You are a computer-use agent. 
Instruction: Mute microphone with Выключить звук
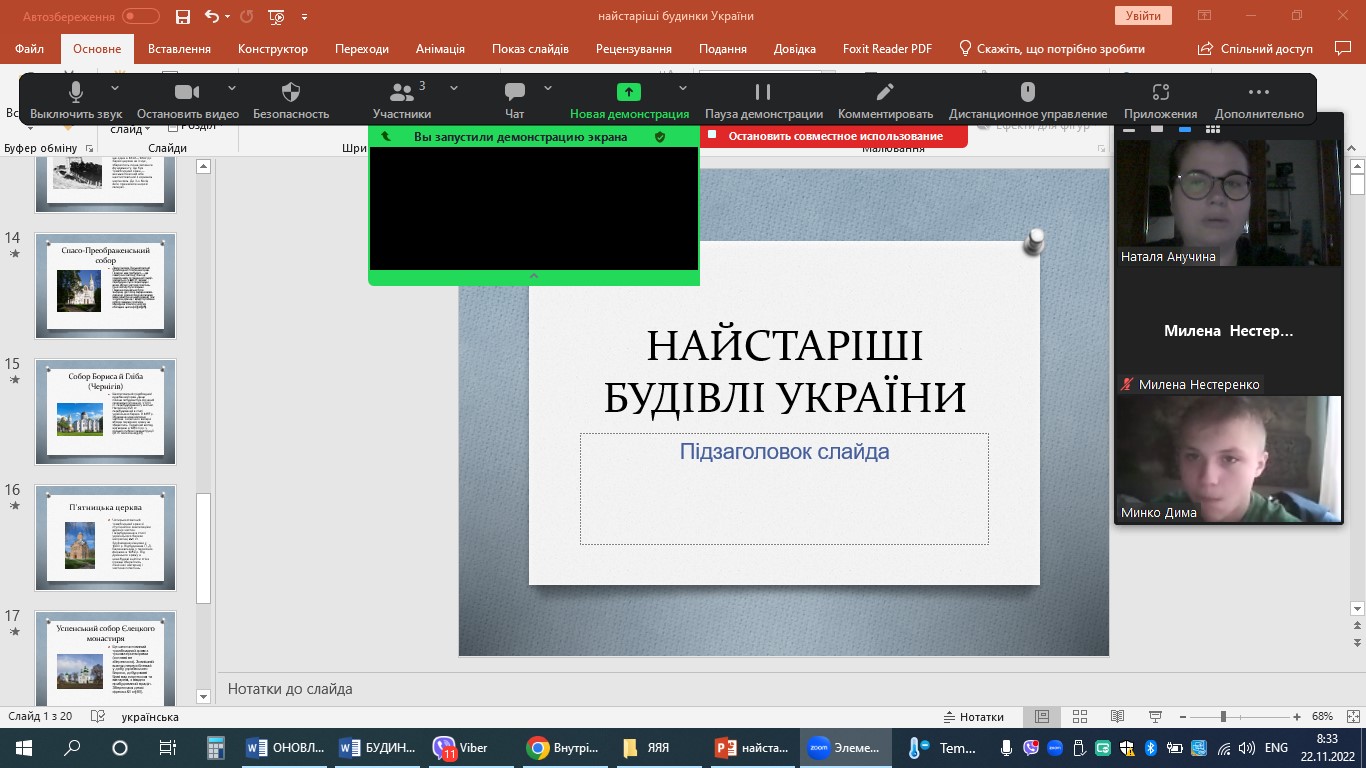coord(76,93)
